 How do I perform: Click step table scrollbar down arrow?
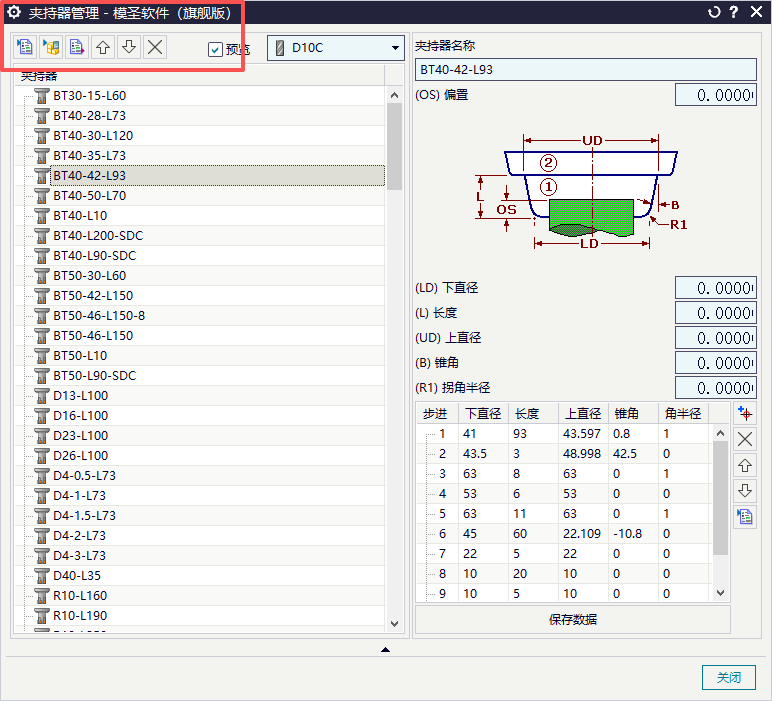tap(720, 593)
